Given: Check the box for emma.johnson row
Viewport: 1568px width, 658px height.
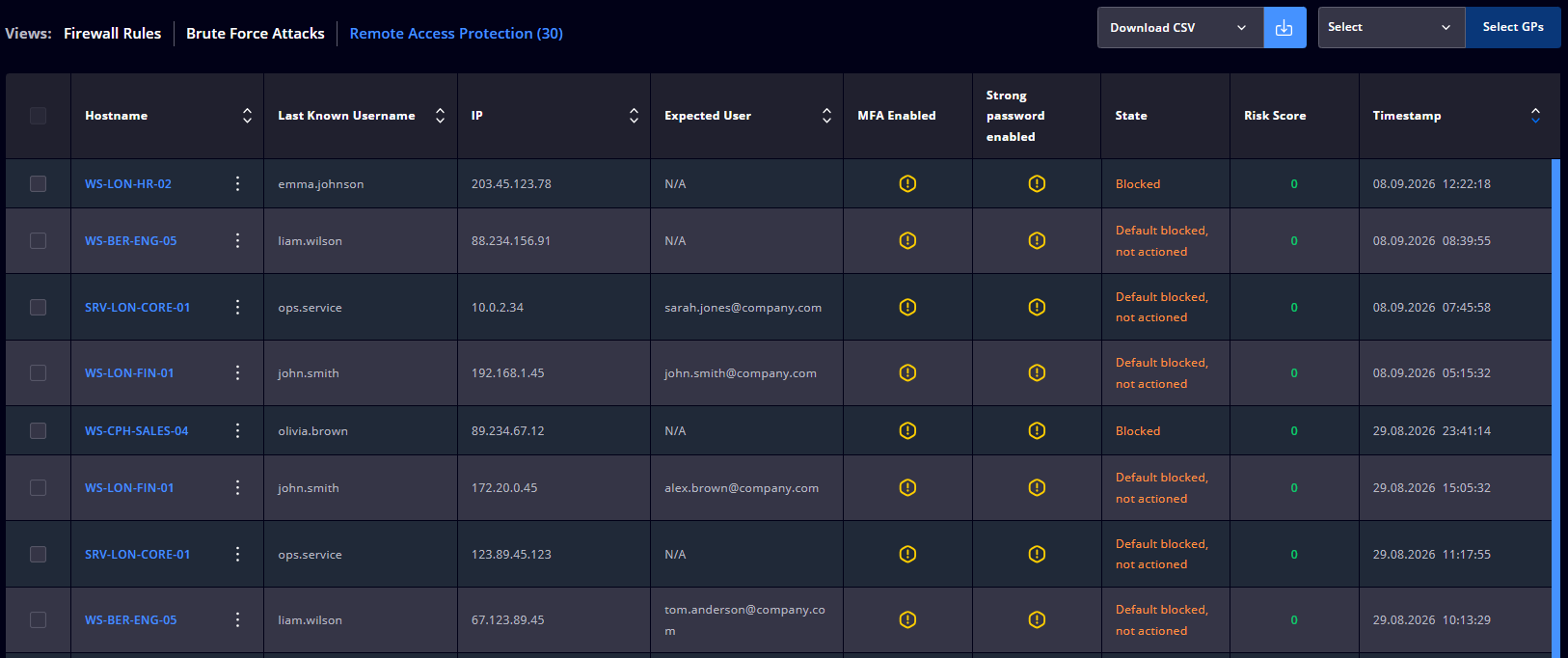Looking at the screenshot, I should [x=38, y=183].
